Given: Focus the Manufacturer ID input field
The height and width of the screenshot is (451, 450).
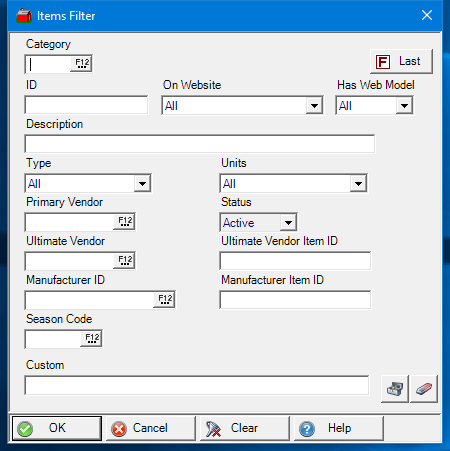Looking at the screenshot, I should click(89, 300).
